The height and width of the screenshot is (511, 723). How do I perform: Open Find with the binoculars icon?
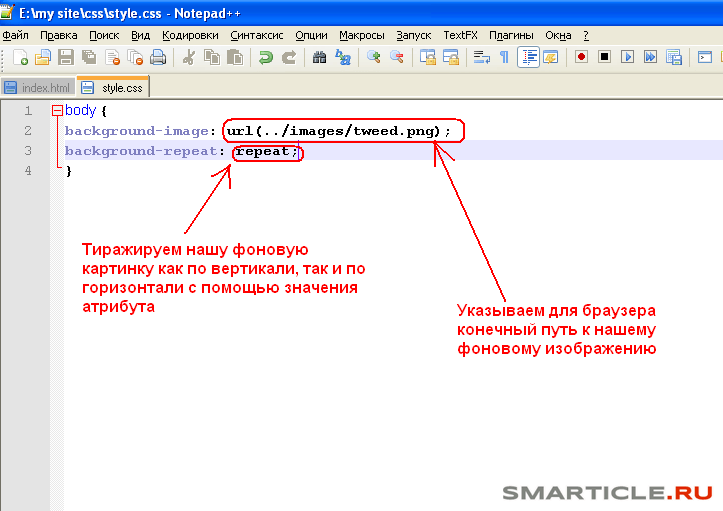[320, 58]
